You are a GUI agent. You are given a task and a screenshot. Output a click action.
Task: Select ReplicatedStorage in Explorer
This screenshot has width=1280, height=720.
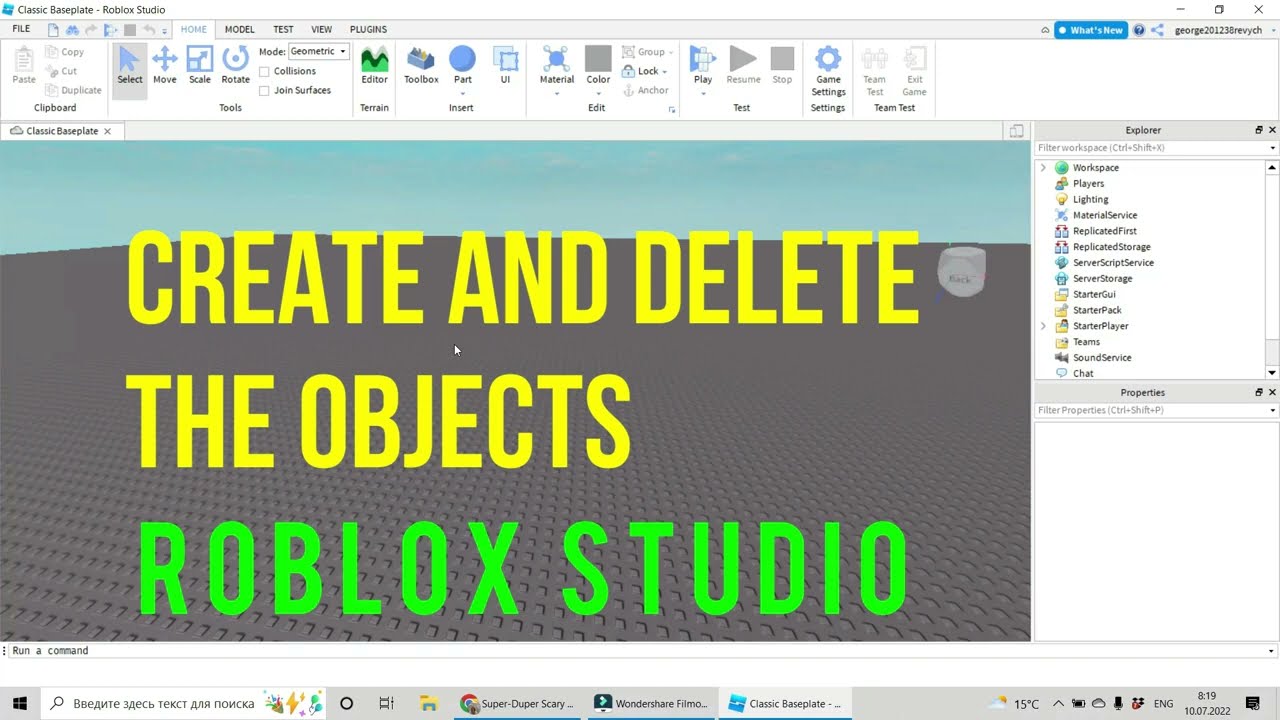click(1111, 247)
